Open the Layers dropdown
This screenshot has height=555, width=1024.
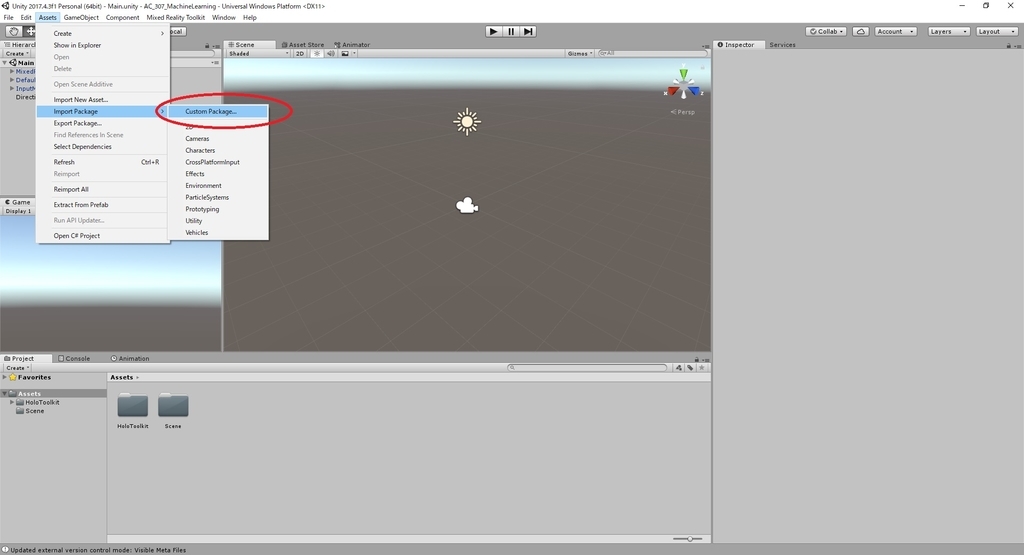948,31
